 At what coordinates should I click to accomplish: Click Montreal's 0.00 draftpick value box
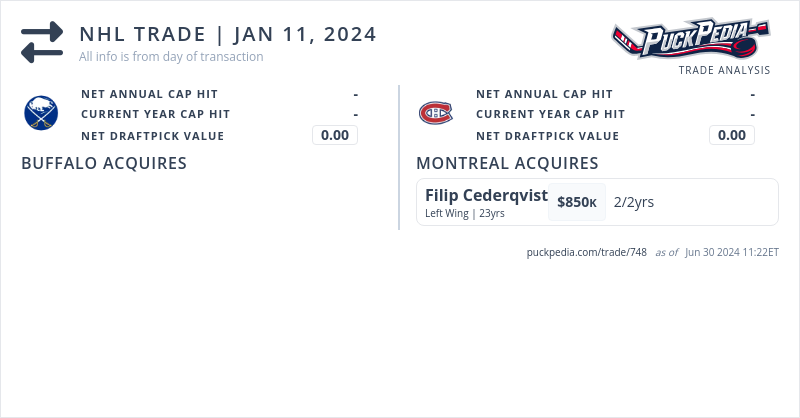[x=732, y=135]
